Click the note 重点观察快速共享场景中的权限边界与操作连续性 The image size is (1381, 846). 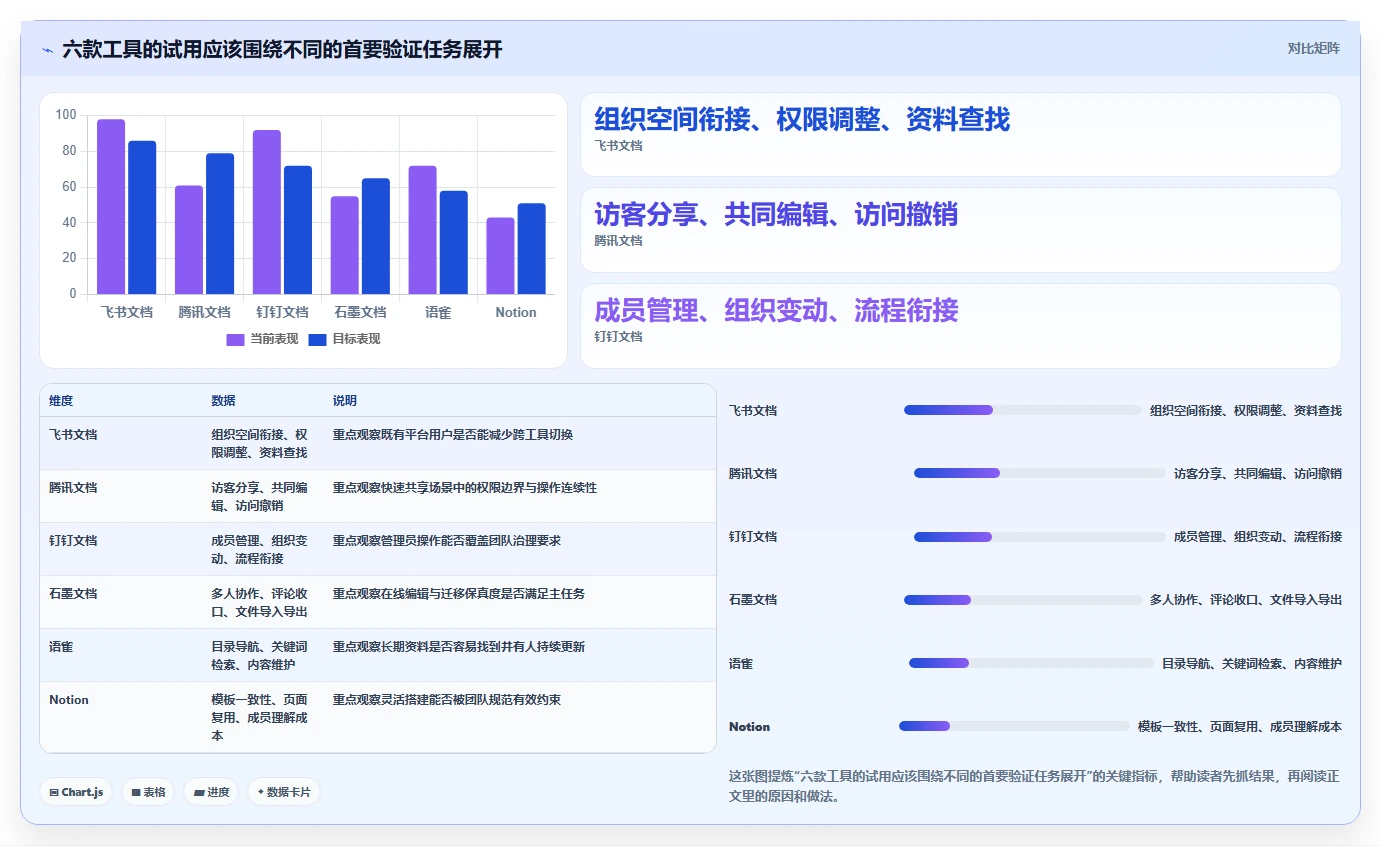(465, 488)
